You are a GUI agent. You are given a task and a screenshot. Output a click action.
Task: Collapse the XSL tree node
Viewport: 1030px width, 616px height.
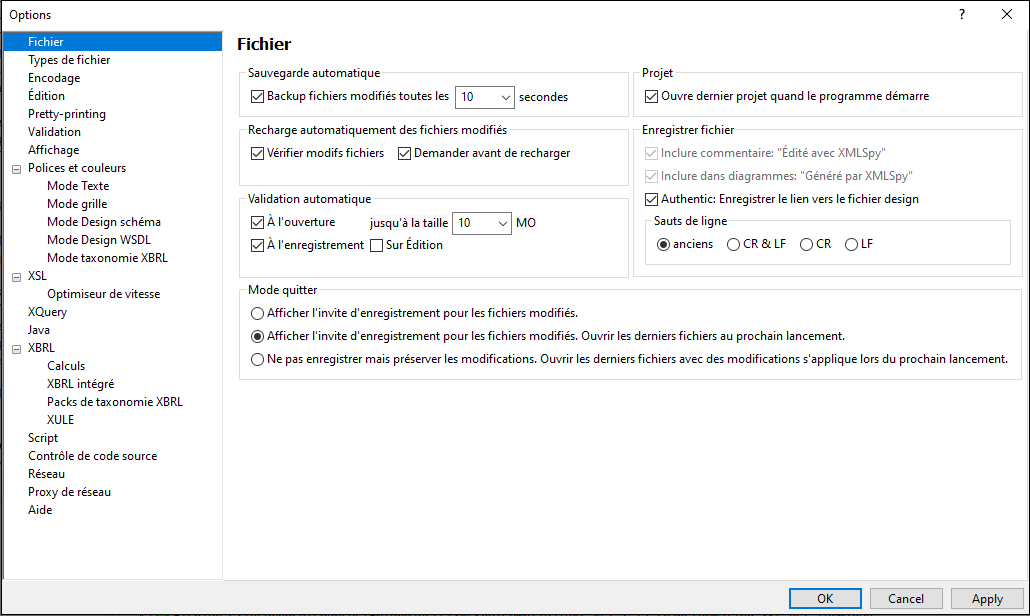point(16,276)
